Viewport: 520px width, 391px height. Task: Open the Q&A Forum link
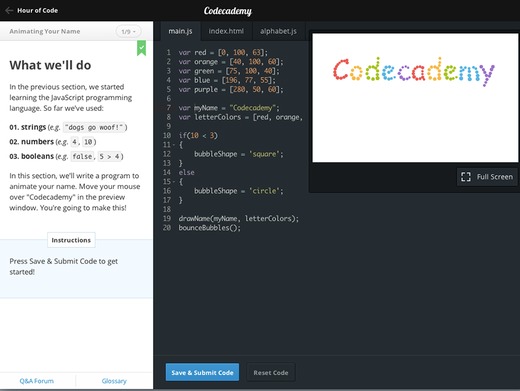pyautogui.click(x=37, y=381)
